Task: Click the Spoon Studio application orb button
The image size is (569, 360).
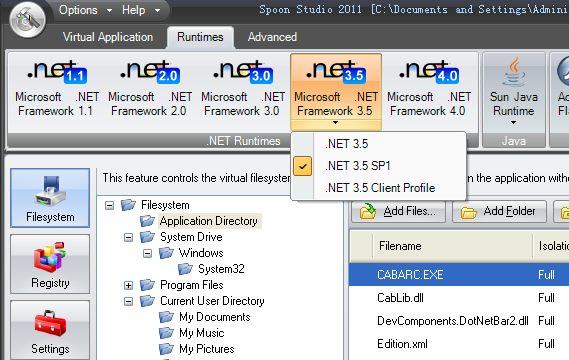Action: pos(28,20)
